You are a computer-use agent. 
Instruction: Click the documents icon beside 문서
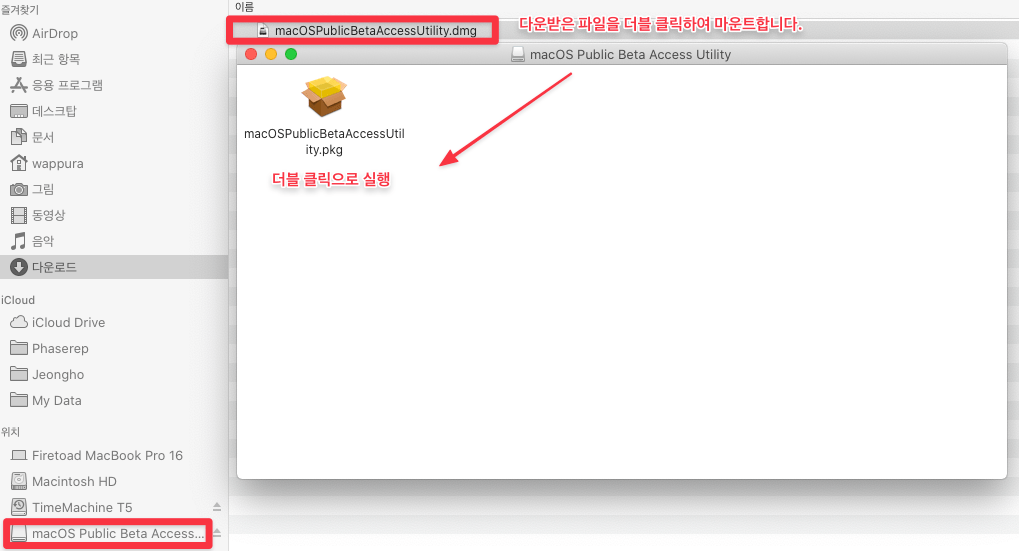click(x=19, y=137)
